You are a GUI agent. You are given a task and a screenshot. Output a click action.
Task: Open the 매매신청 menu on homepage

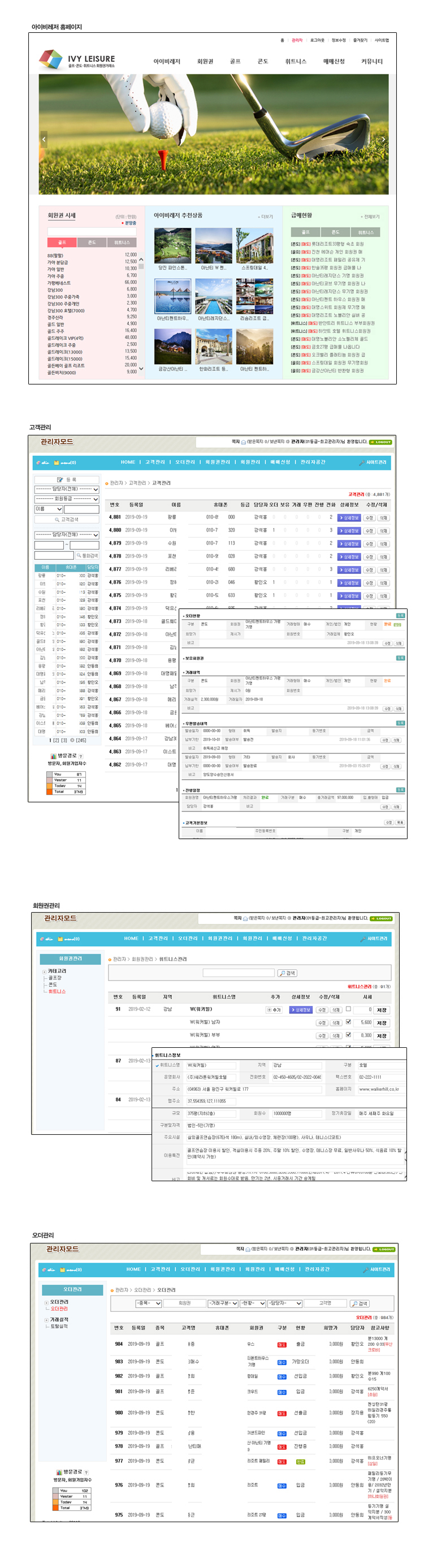334,62
